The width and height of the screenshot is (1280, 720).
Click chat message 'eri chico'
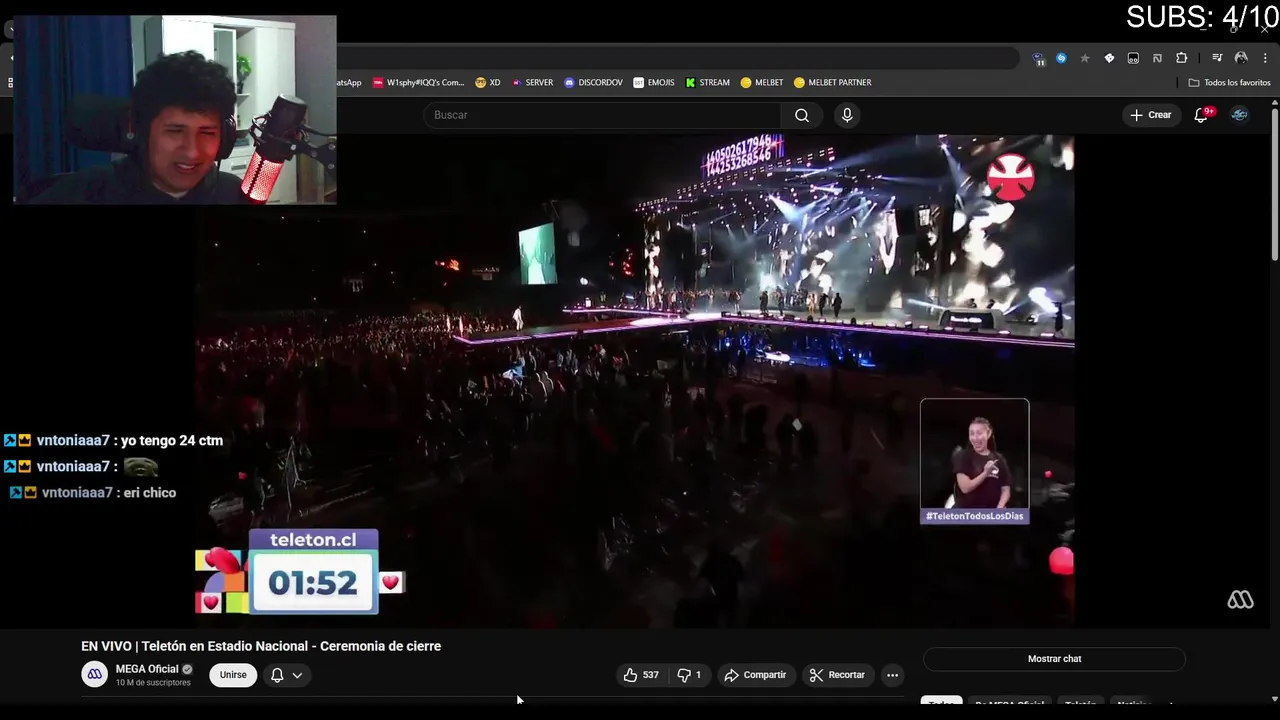pos(150,493)
